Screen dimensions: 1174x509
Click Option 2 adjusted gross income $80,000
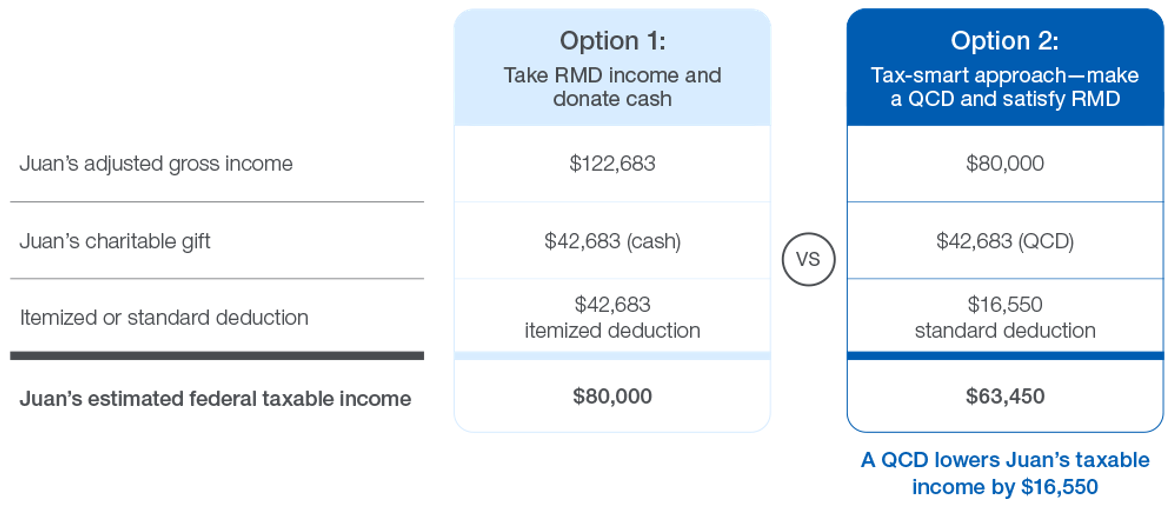[1005, 163]
